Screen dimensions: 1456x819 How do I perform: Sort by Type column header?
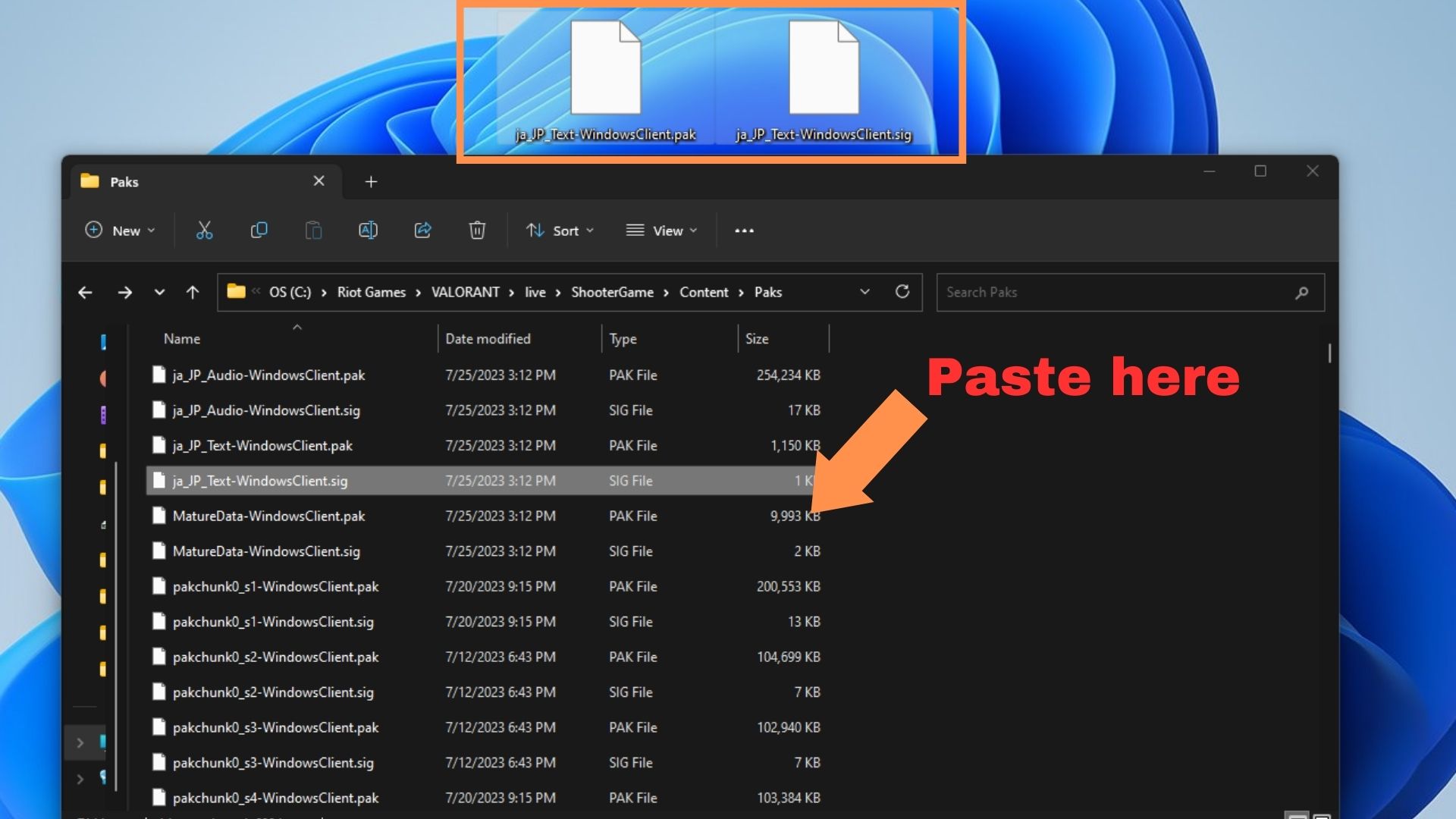[623, 339]
